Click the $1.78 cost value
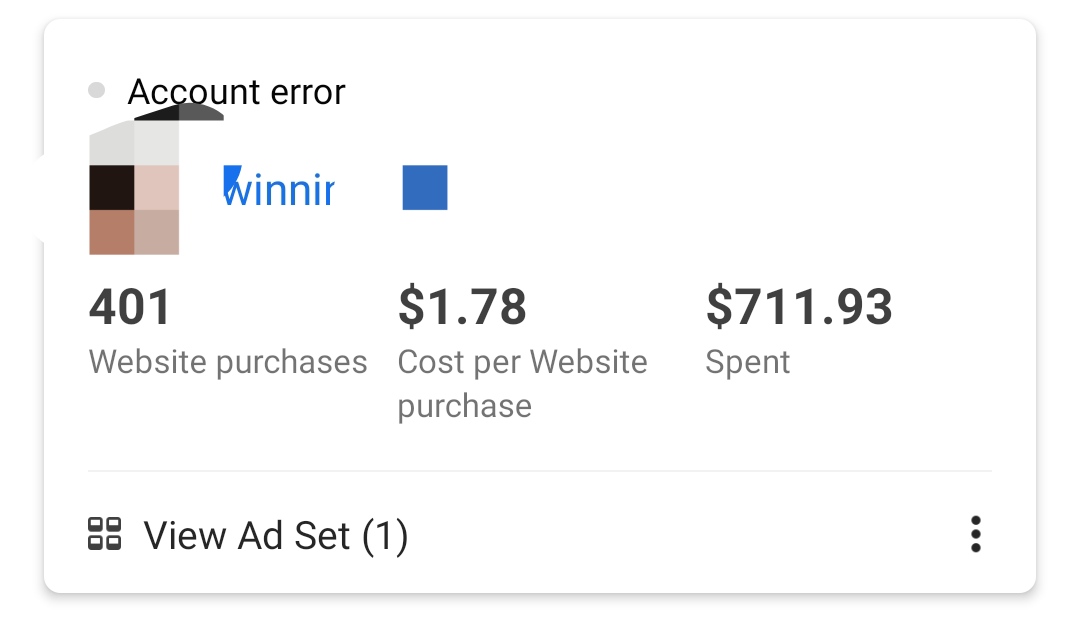The width and height of the screenshot is (1080, 617). 462,307
